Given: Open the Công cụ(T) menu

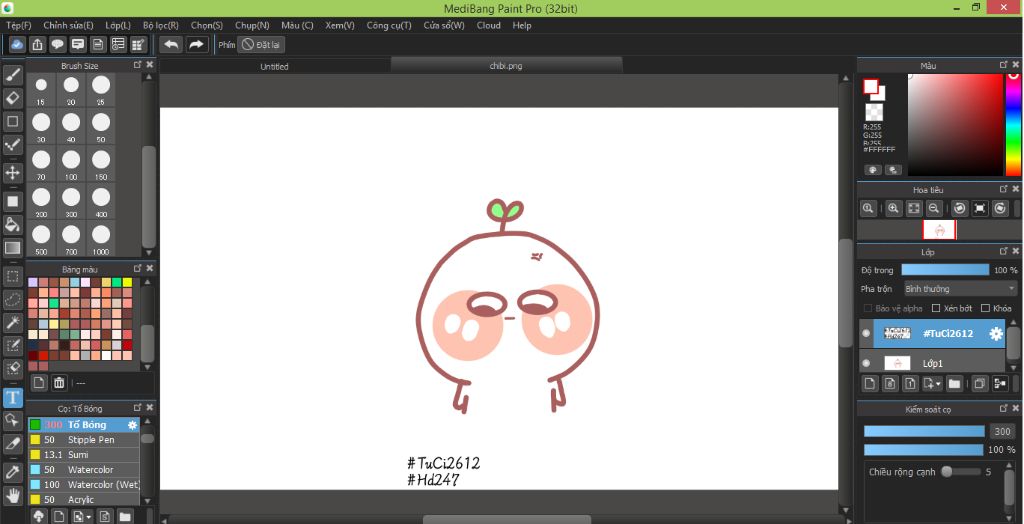Looking at the screenshot, I should (x=389, y=25).
